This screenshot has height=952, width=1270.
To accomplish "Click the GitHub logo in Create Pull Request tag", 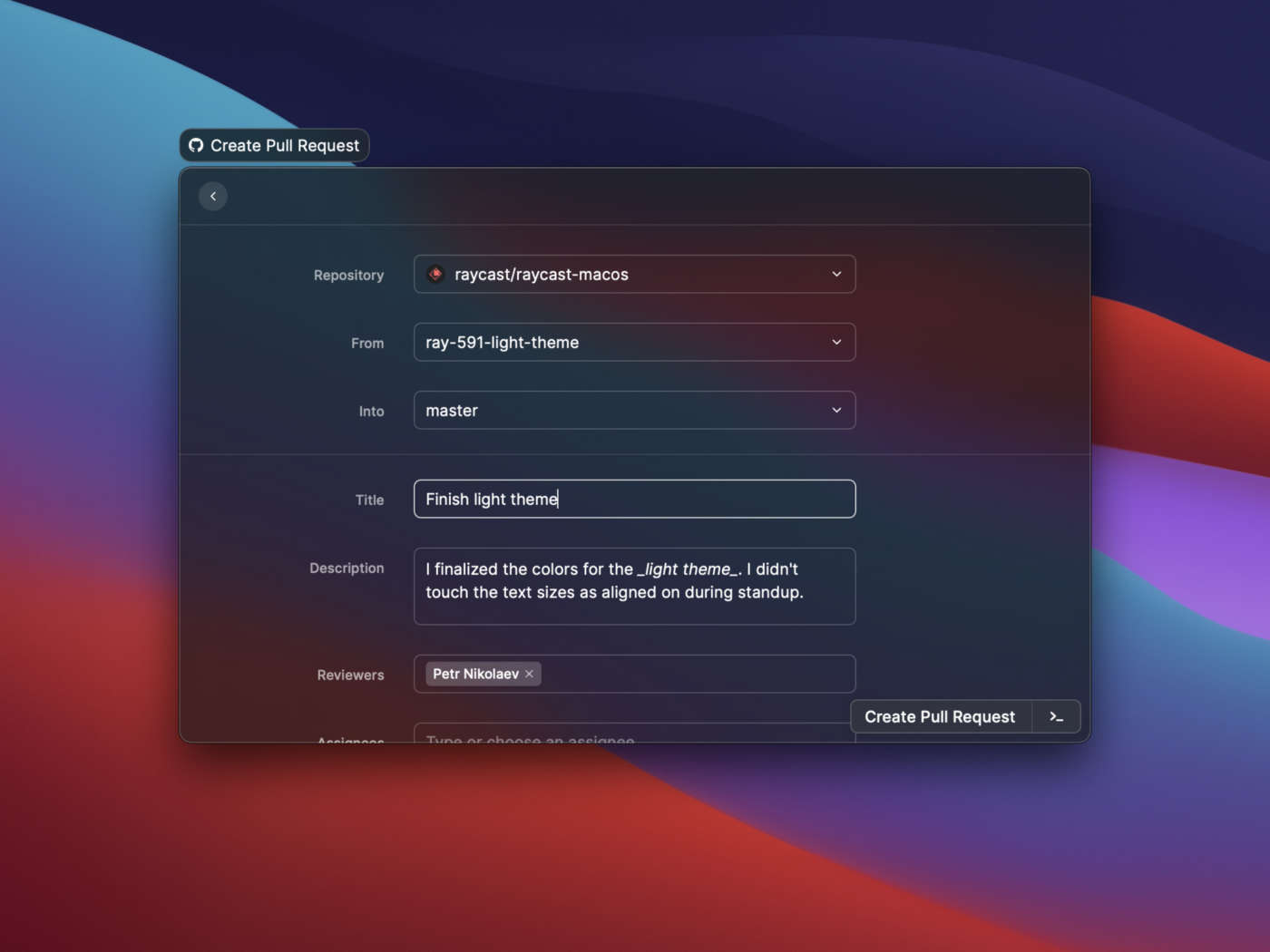I will click(x=196, y=145).
